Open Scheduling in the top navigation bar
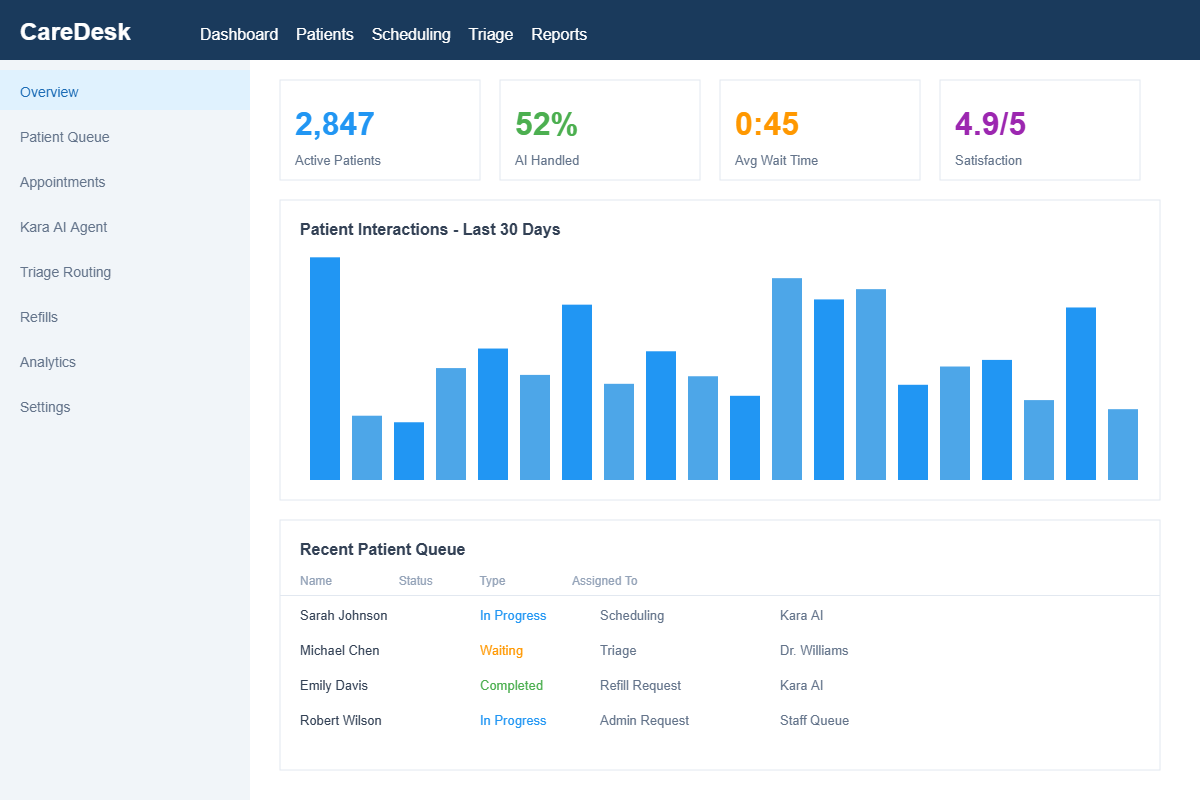 coord(411,34)
